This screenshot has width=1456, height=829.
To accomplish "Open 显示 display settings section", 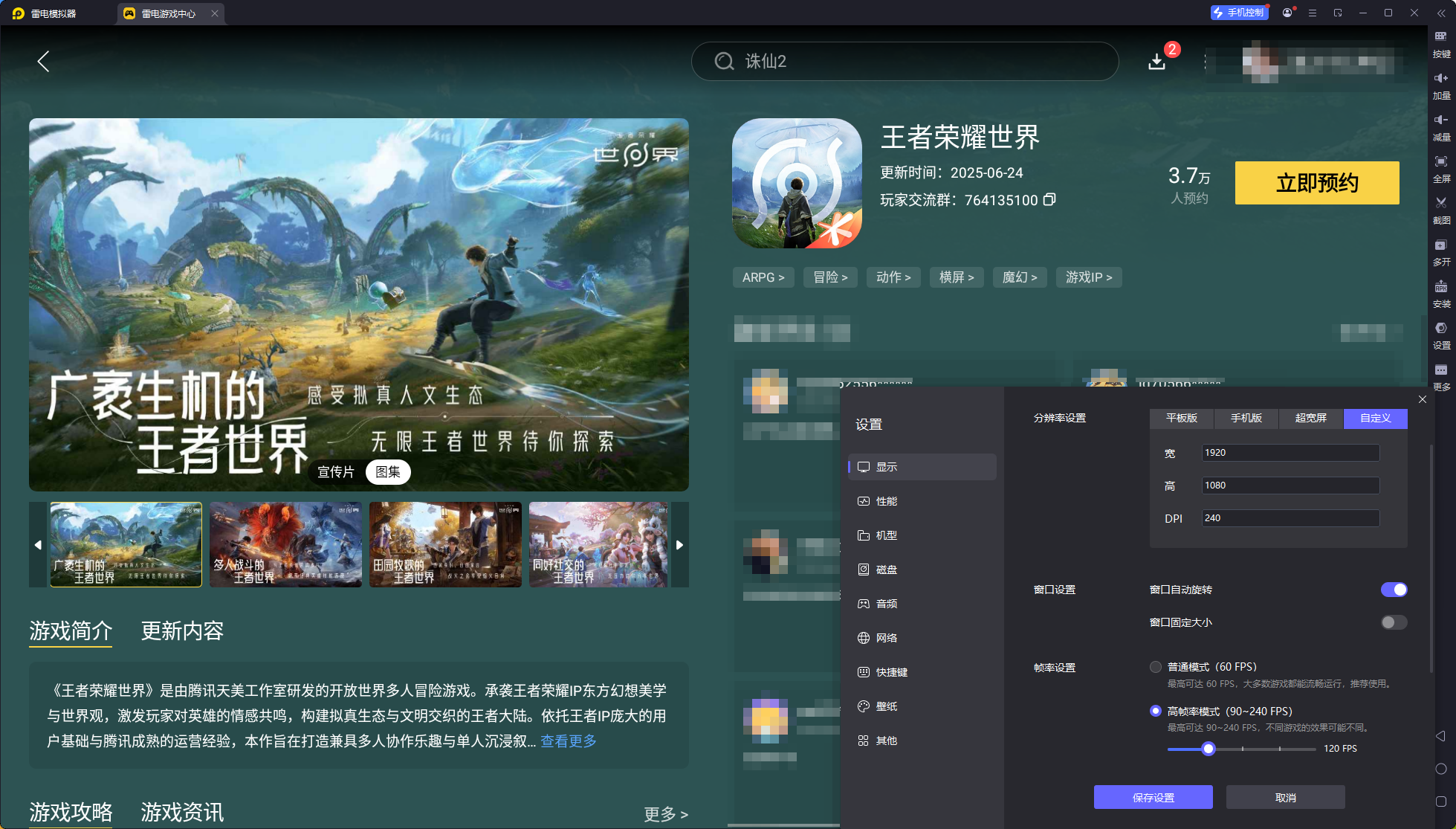I will click(x=922, y=467).
